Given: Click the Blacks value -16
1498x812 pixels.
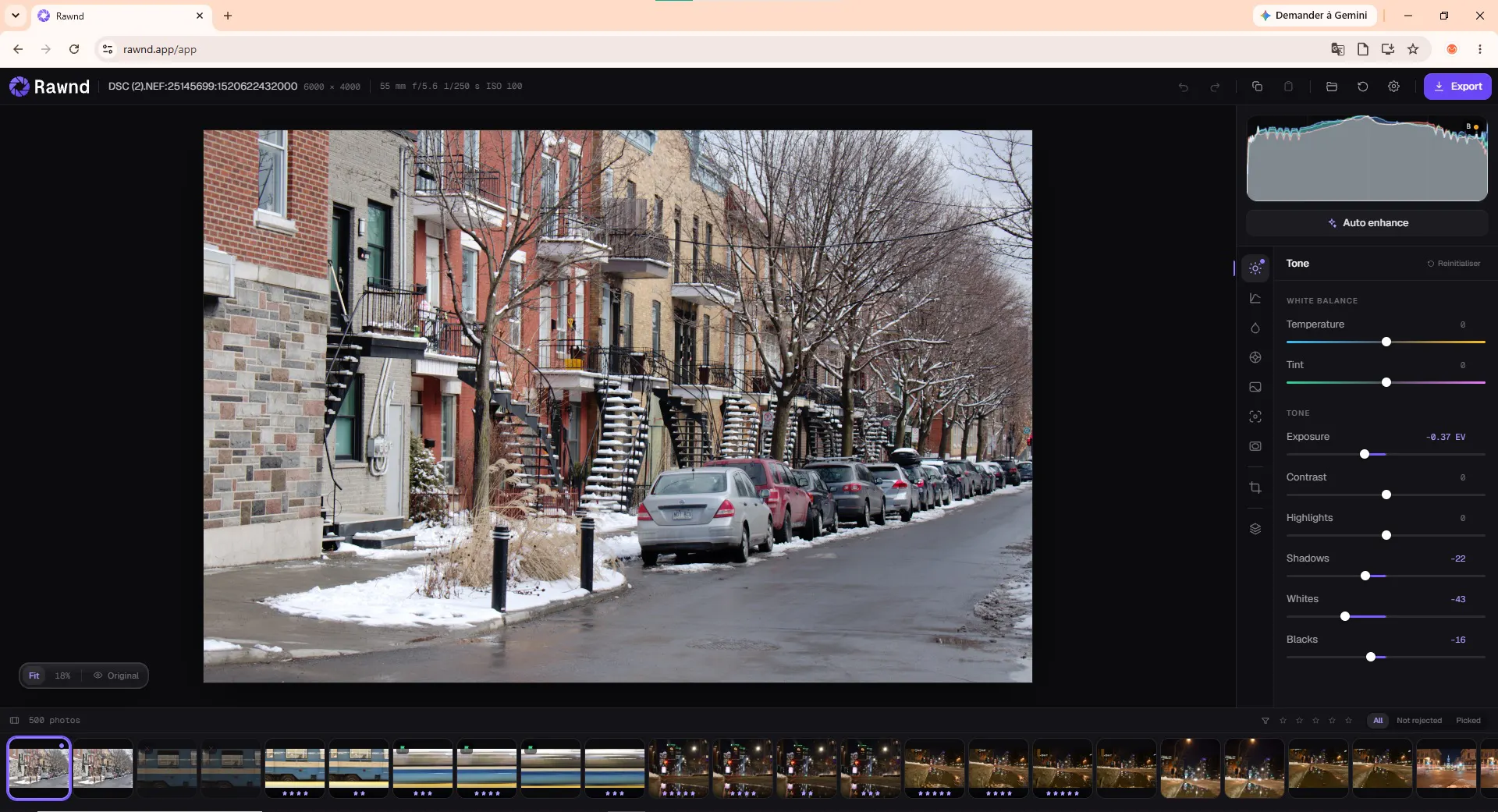Looking at the screenshot, I should pos(1458,640).
